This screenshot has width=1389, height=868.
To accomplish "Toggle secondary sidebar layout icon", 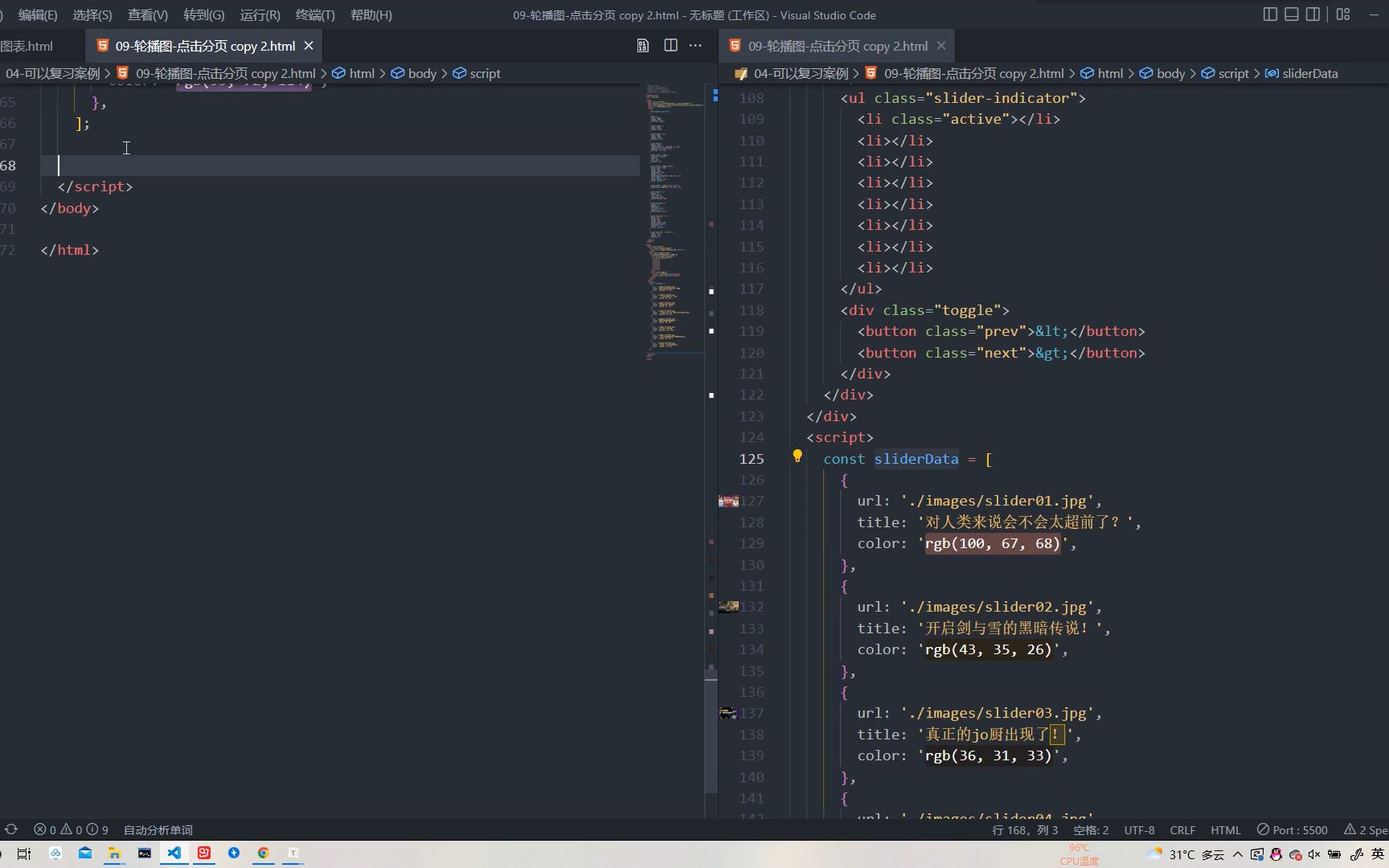I will 1313,14.
